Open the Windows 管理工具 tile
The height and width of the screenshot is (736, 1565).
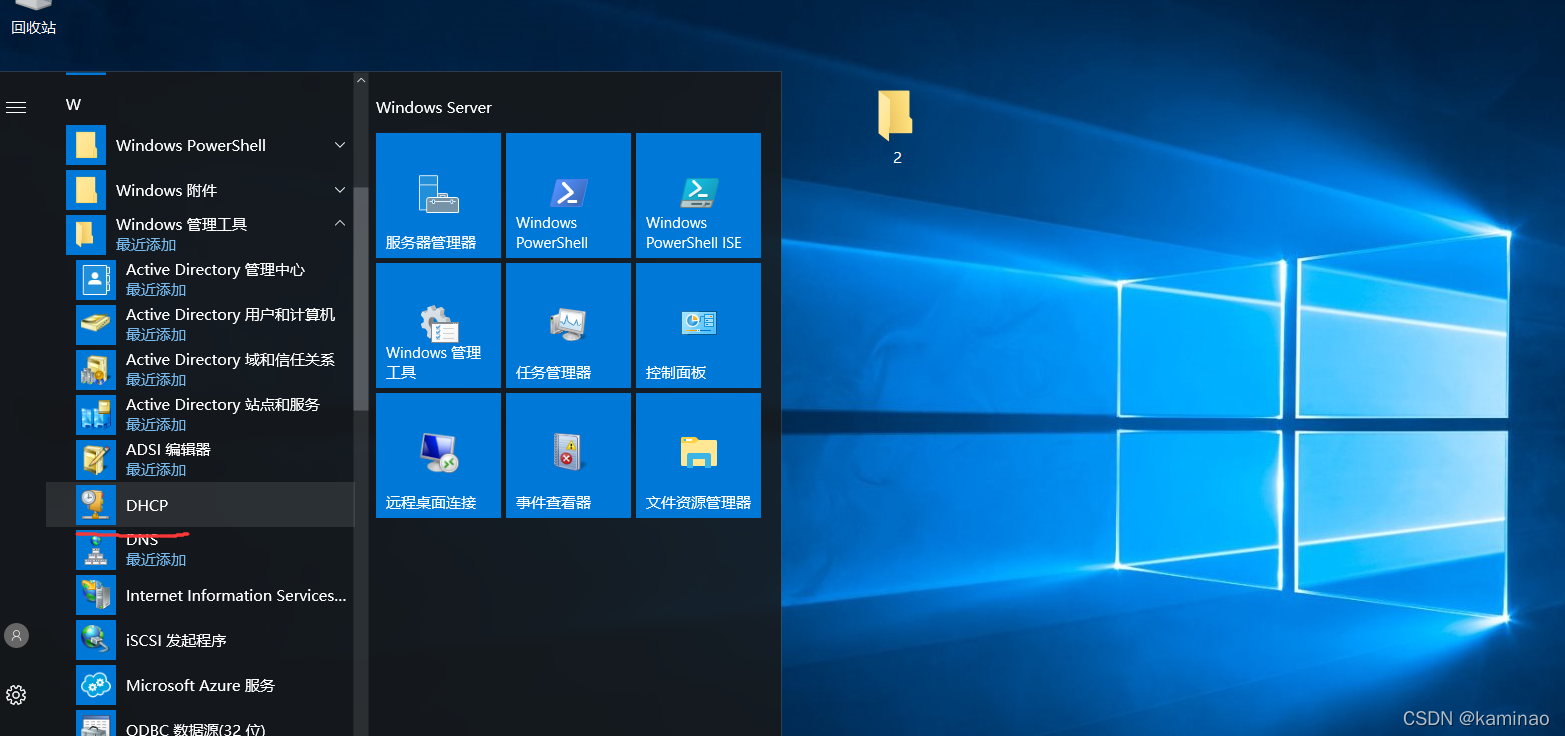coord(438,325)
